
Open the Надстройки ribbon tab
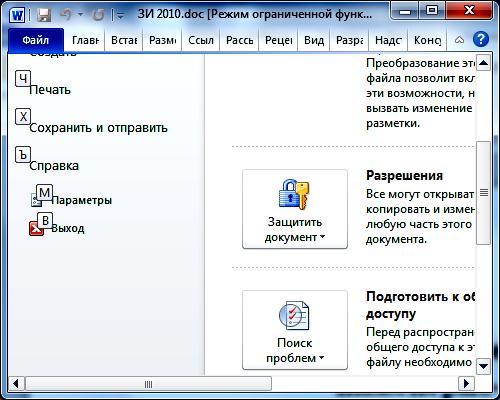pyautogui.click(x=388, y=40)
